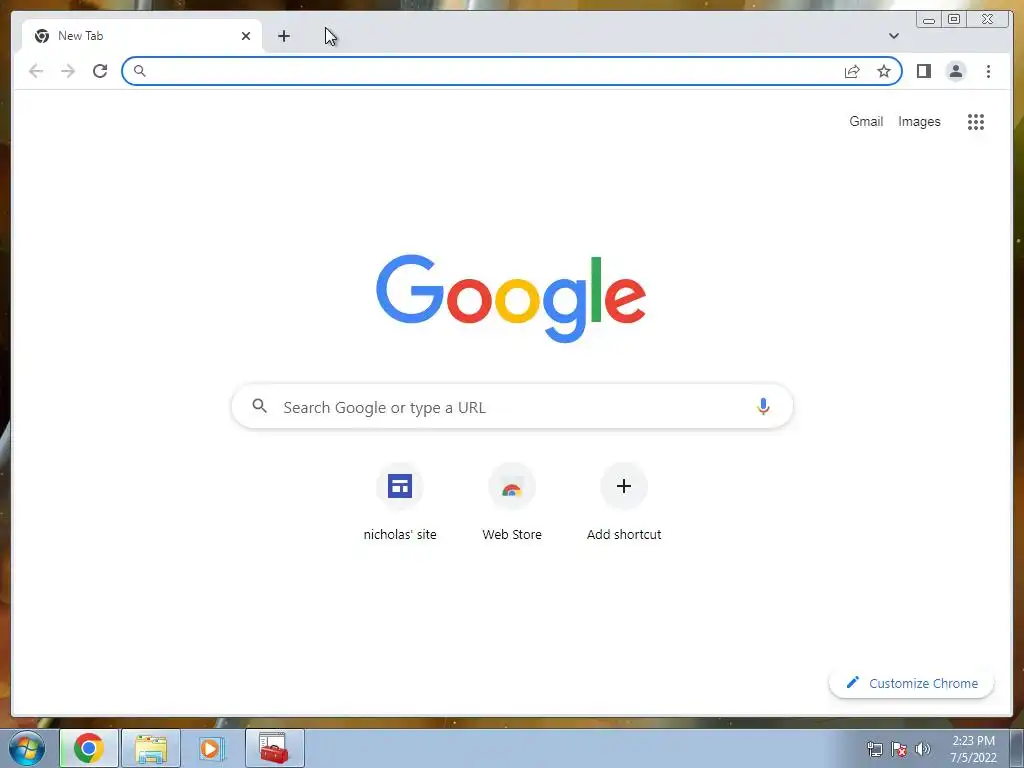Open the Google apps grid

coord(976,121)
